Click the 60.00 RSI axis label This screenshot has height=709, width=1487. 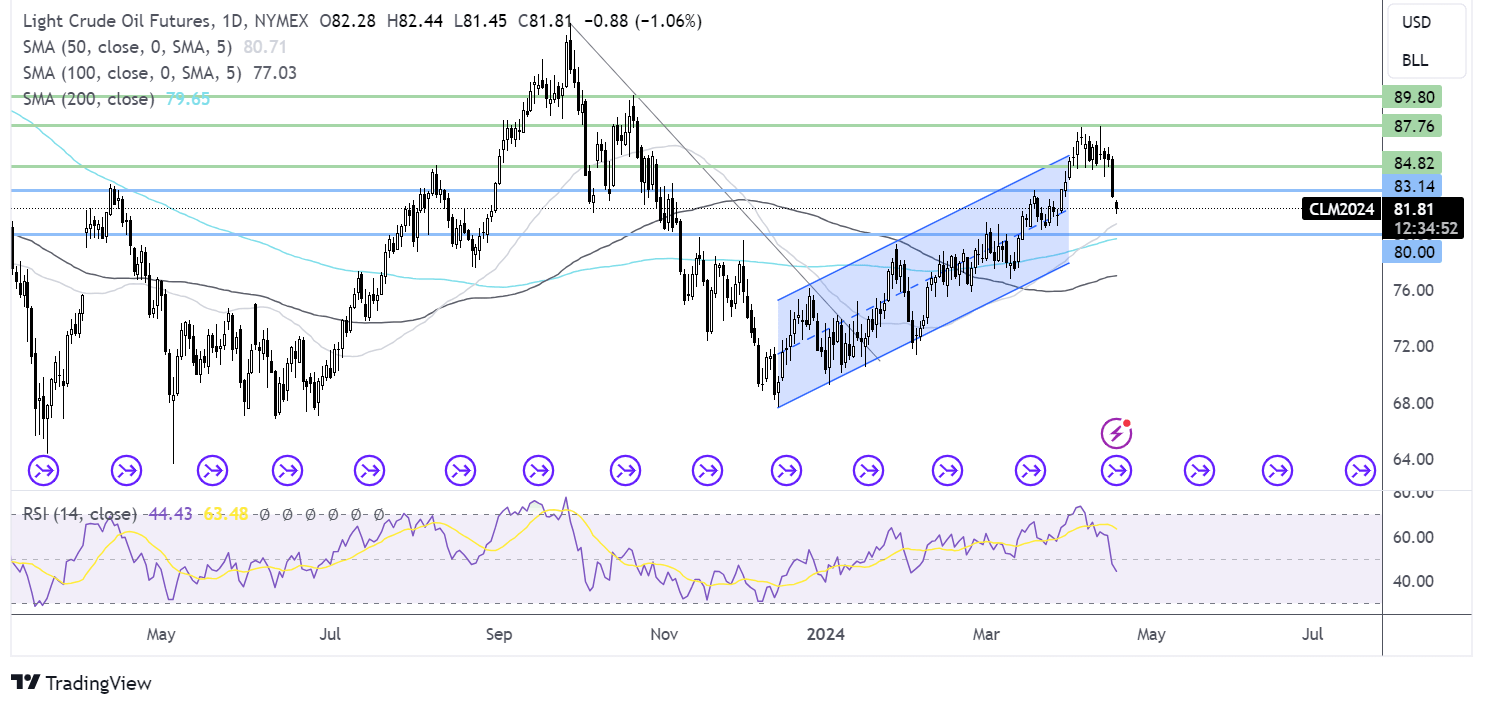pos(1414,537)
